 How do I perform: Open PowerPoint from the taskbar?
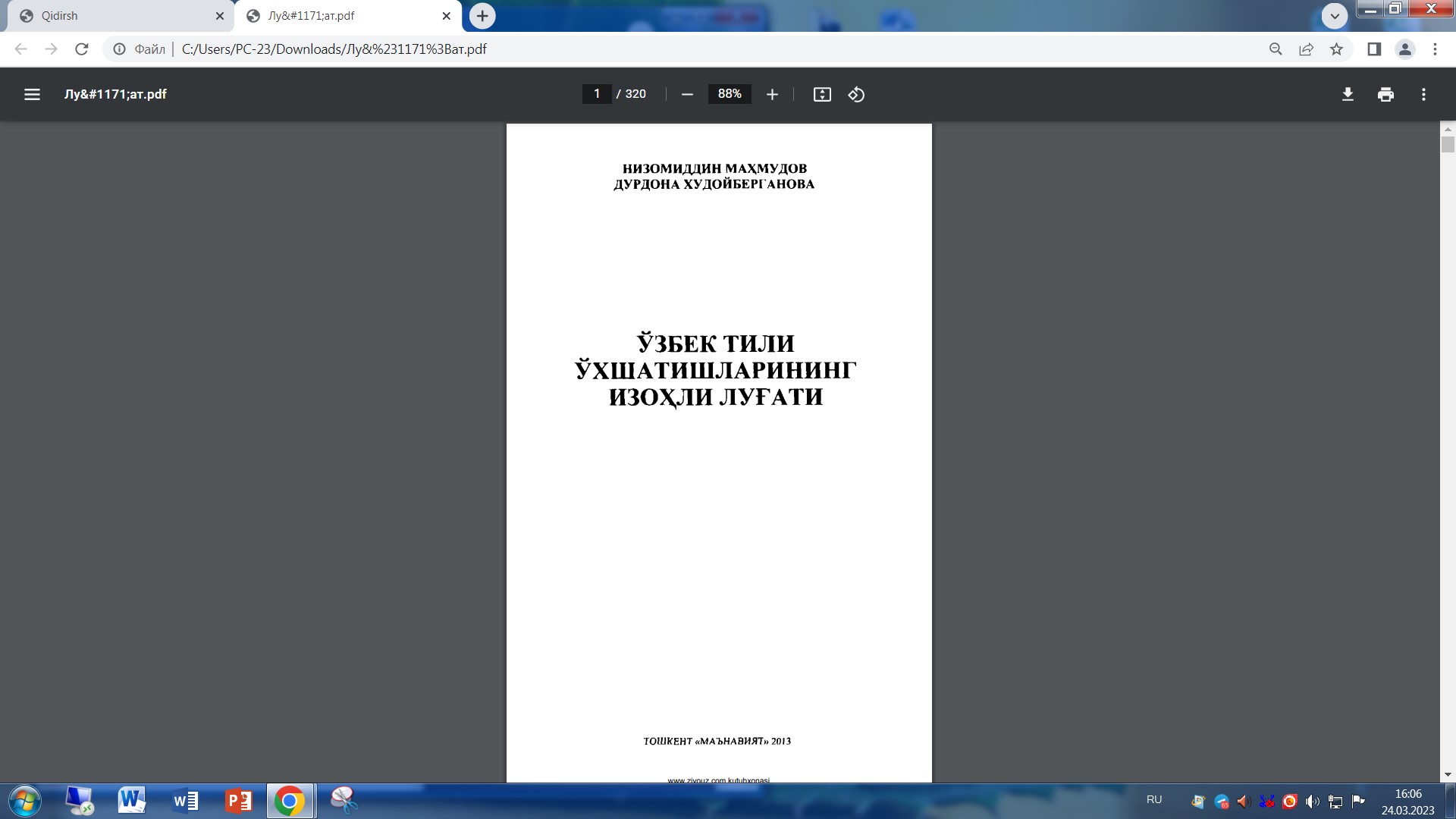pyautogui.click(x=238, y=801)
